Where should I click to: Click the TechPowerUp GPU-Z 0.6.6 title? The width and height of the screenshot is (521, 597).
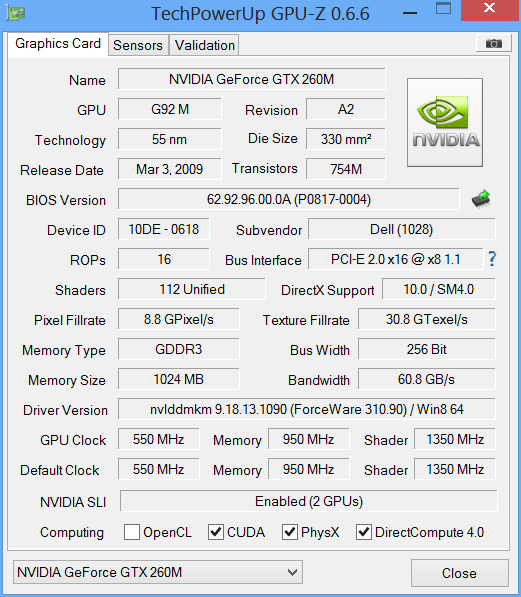pyautogui.click(x=260, y=14)
